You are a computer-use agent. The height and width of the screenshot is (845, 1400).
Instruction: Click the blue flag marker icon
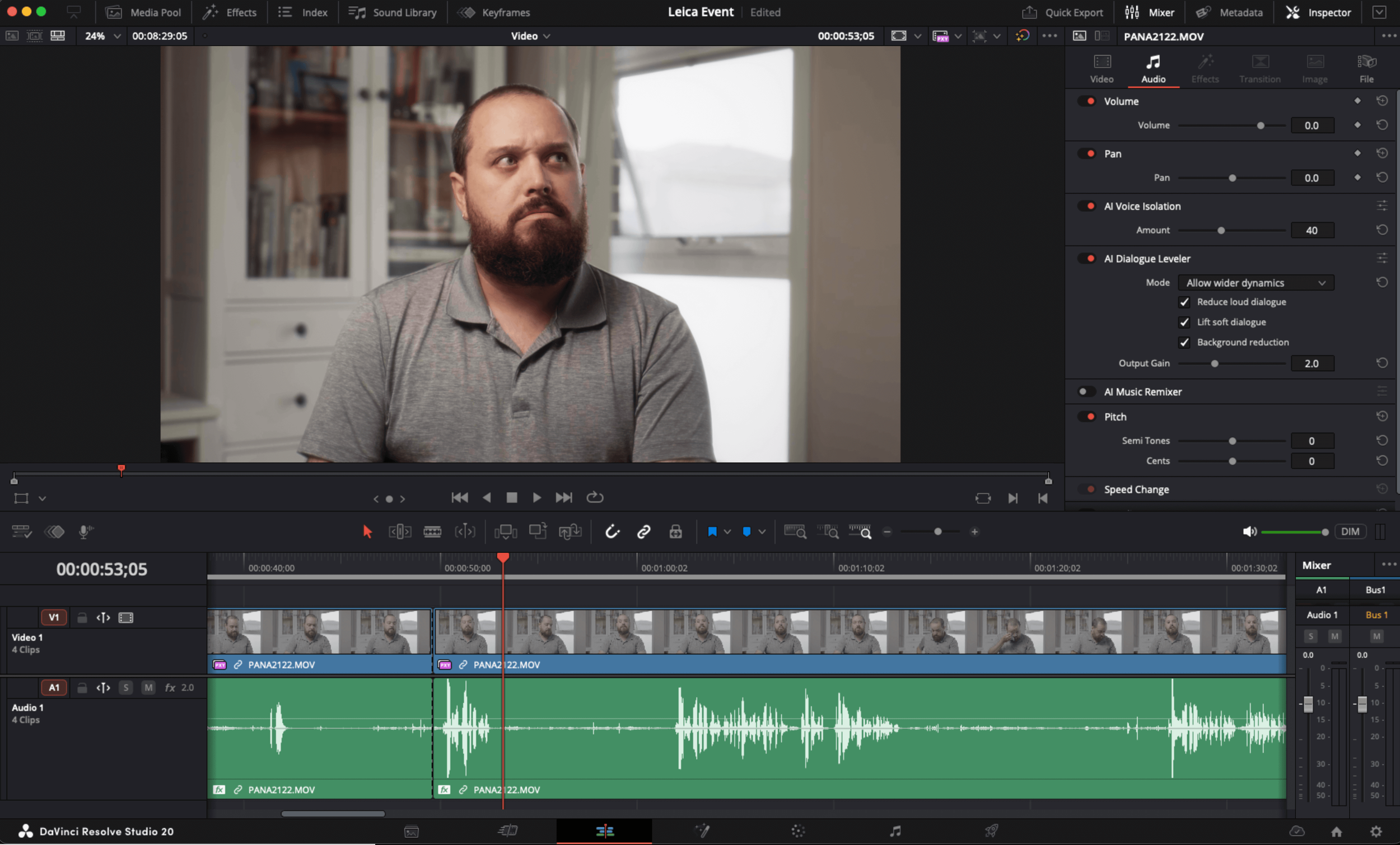[711, 532]
